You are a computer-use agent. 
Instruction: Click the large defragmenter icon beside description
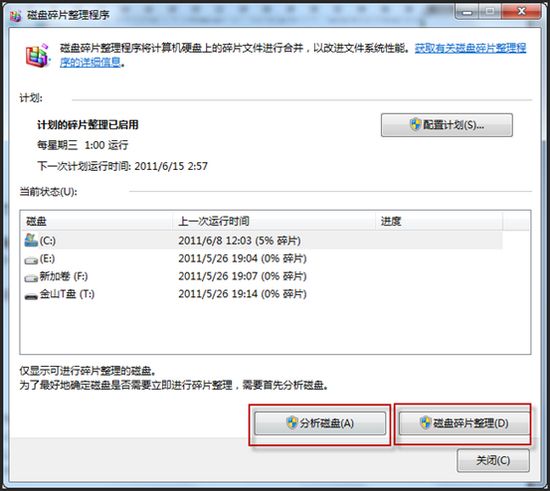click(x=37, y=55)
